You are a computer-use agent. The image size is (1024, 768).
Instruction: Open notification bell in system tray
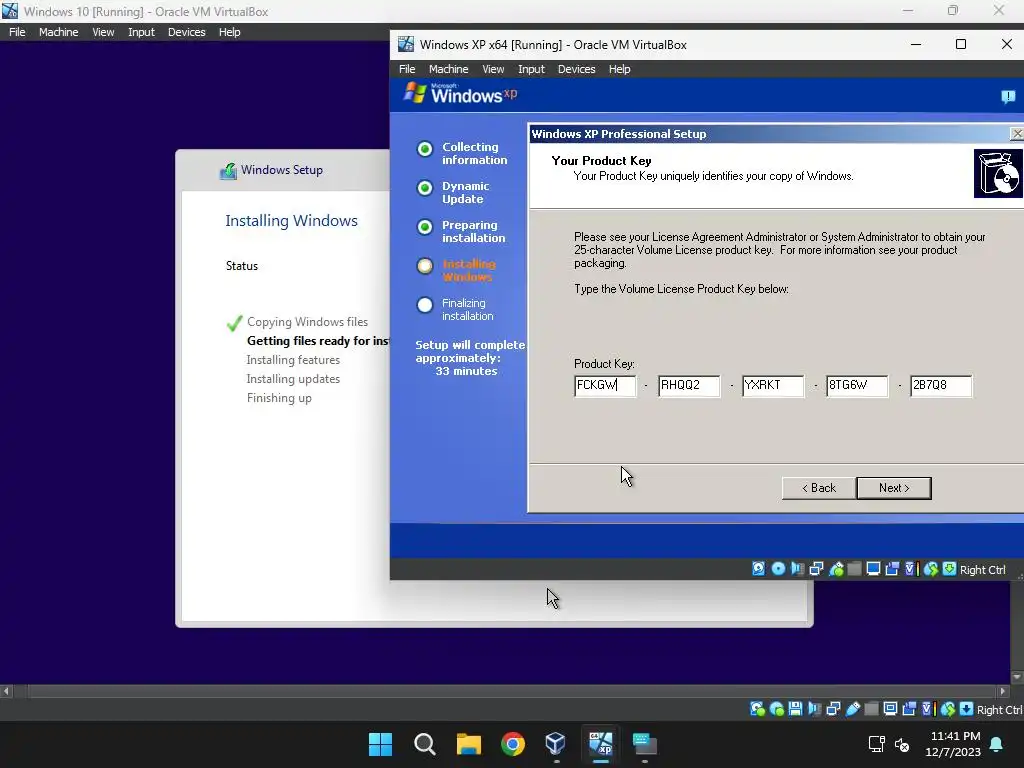click(x=997, y=744)
